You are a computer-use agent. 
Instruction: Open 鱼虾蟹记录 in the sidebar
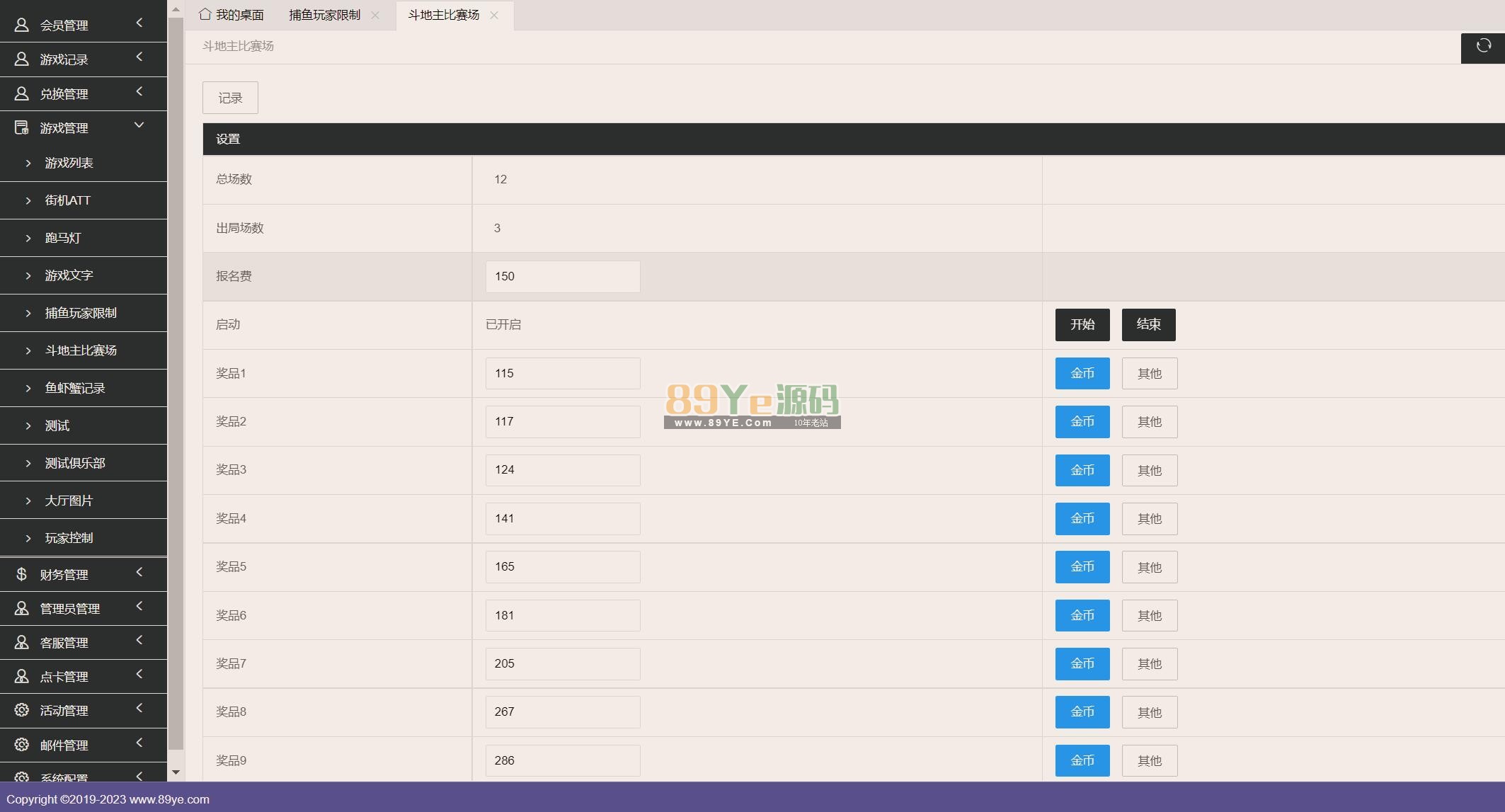[x=75, y=388]
